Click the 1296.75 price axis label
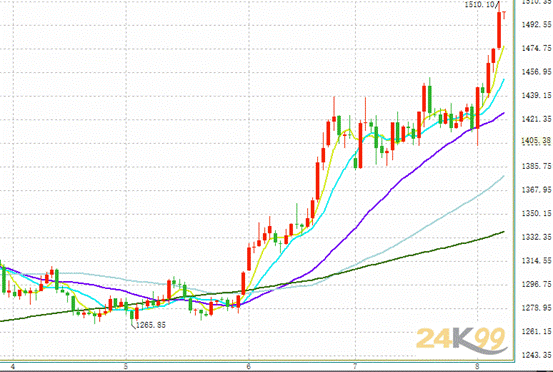The height and width of the screenshot is (372, 553). (x=537, y=284)
